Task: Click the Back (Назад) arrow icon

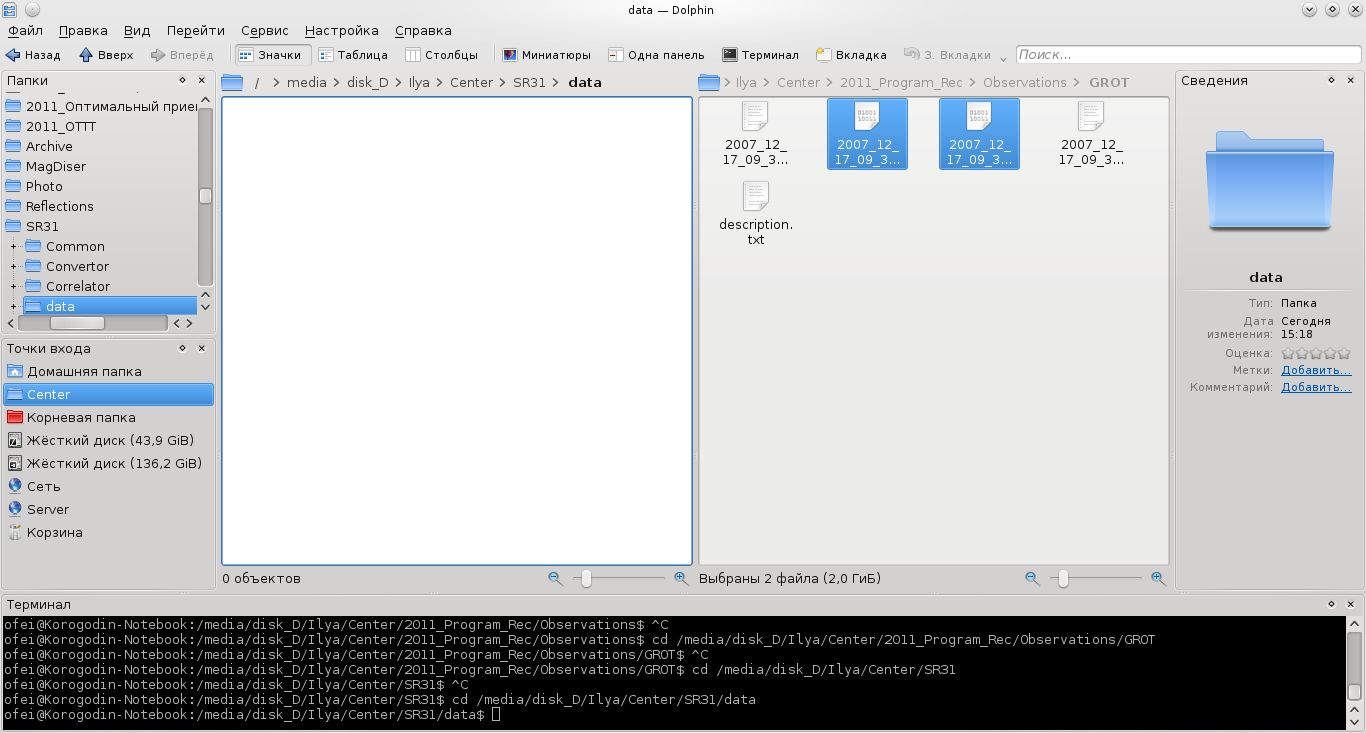Action: (13, 55)
